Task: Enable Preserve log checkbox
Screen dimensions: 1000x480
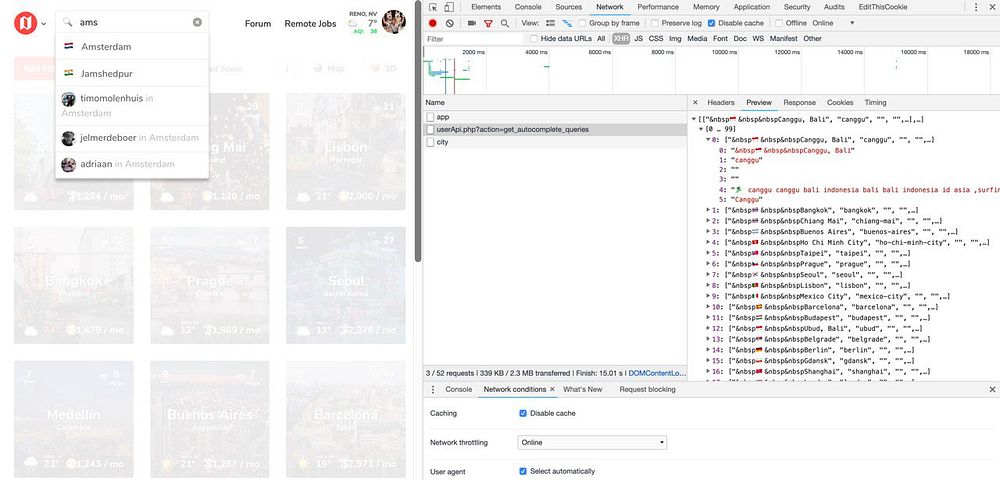Action: coord(655,23)
